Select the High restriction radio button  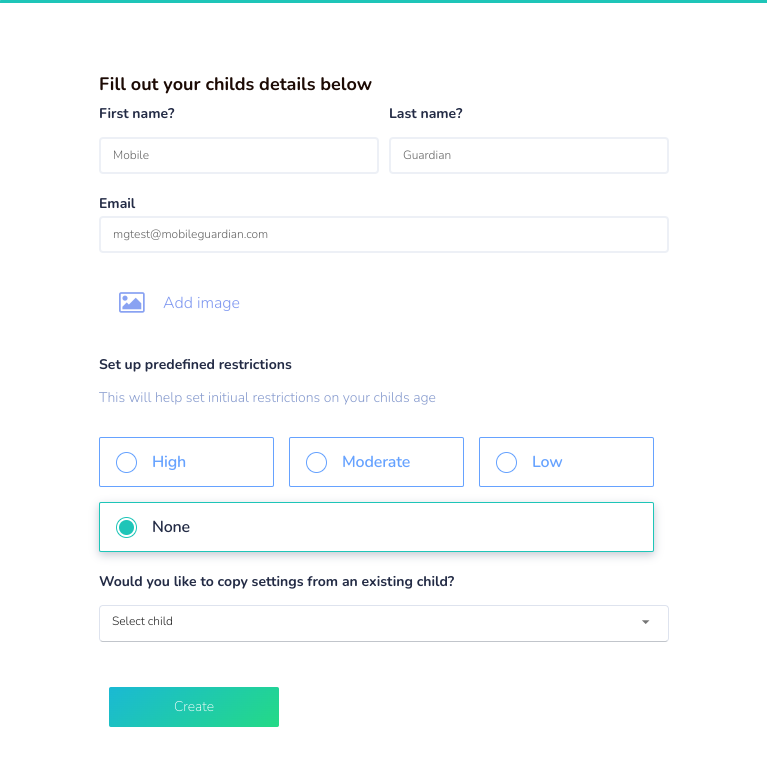126,462
